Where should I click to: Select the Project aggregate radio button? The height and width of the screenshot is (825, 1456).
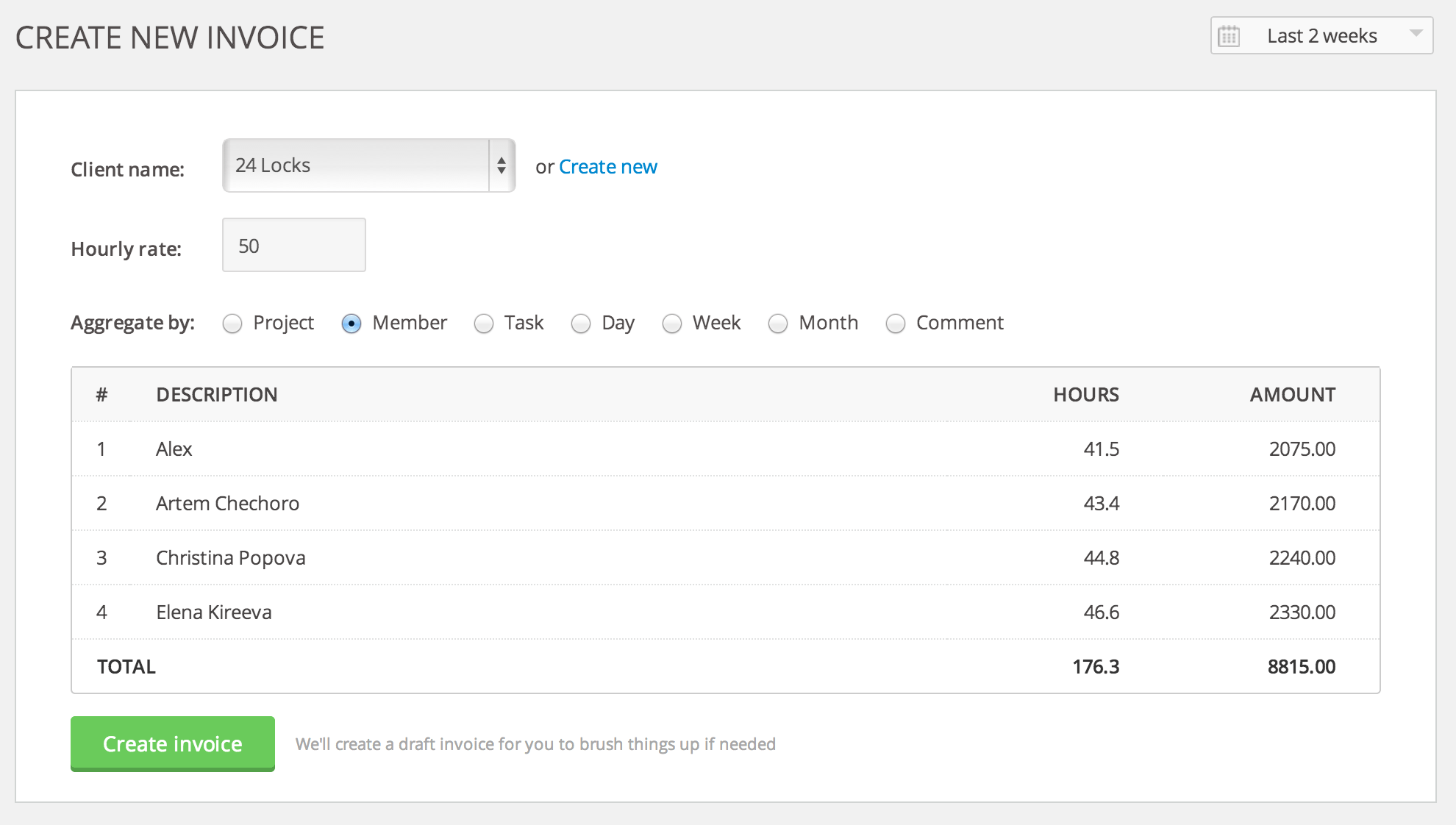[230, 322]
